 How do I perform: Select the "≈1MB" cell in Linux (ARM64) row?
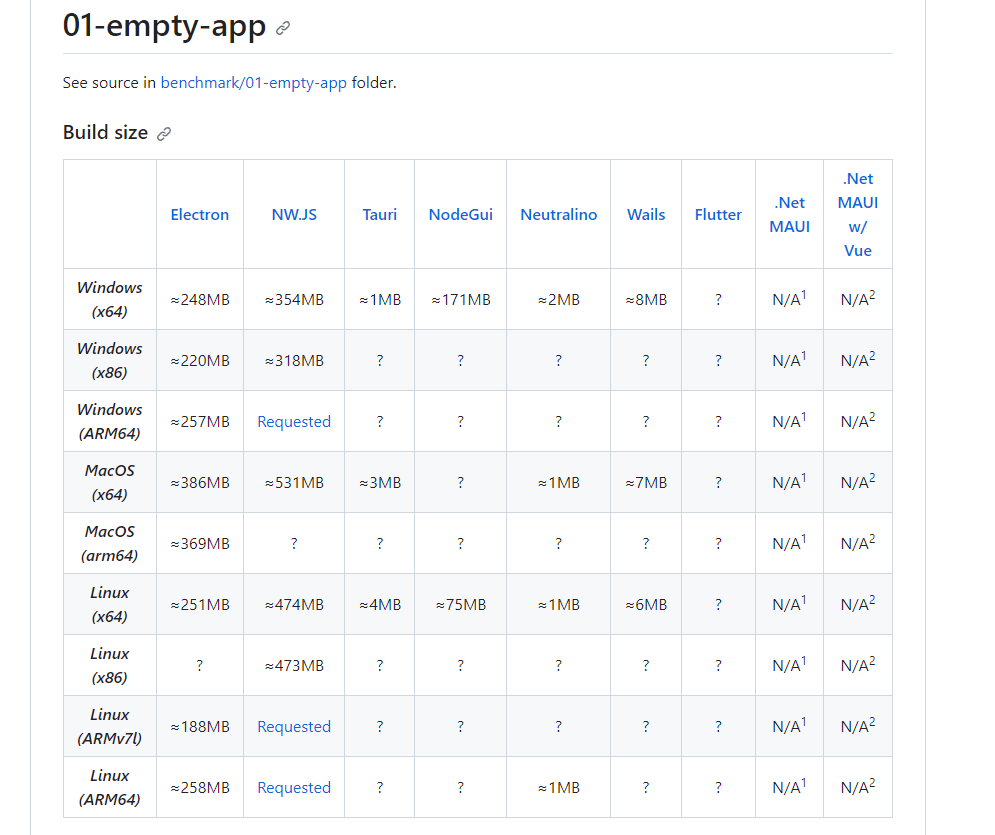click(x=558, y=787)
